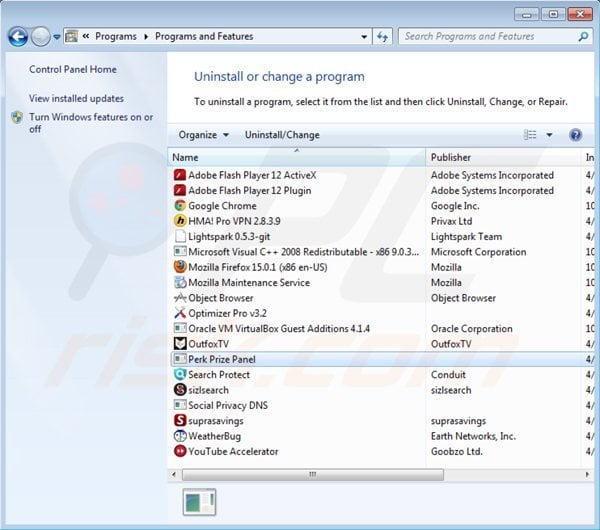Open Turn Windows features on or off
The image size is (600, 530).
pos(91,123)
